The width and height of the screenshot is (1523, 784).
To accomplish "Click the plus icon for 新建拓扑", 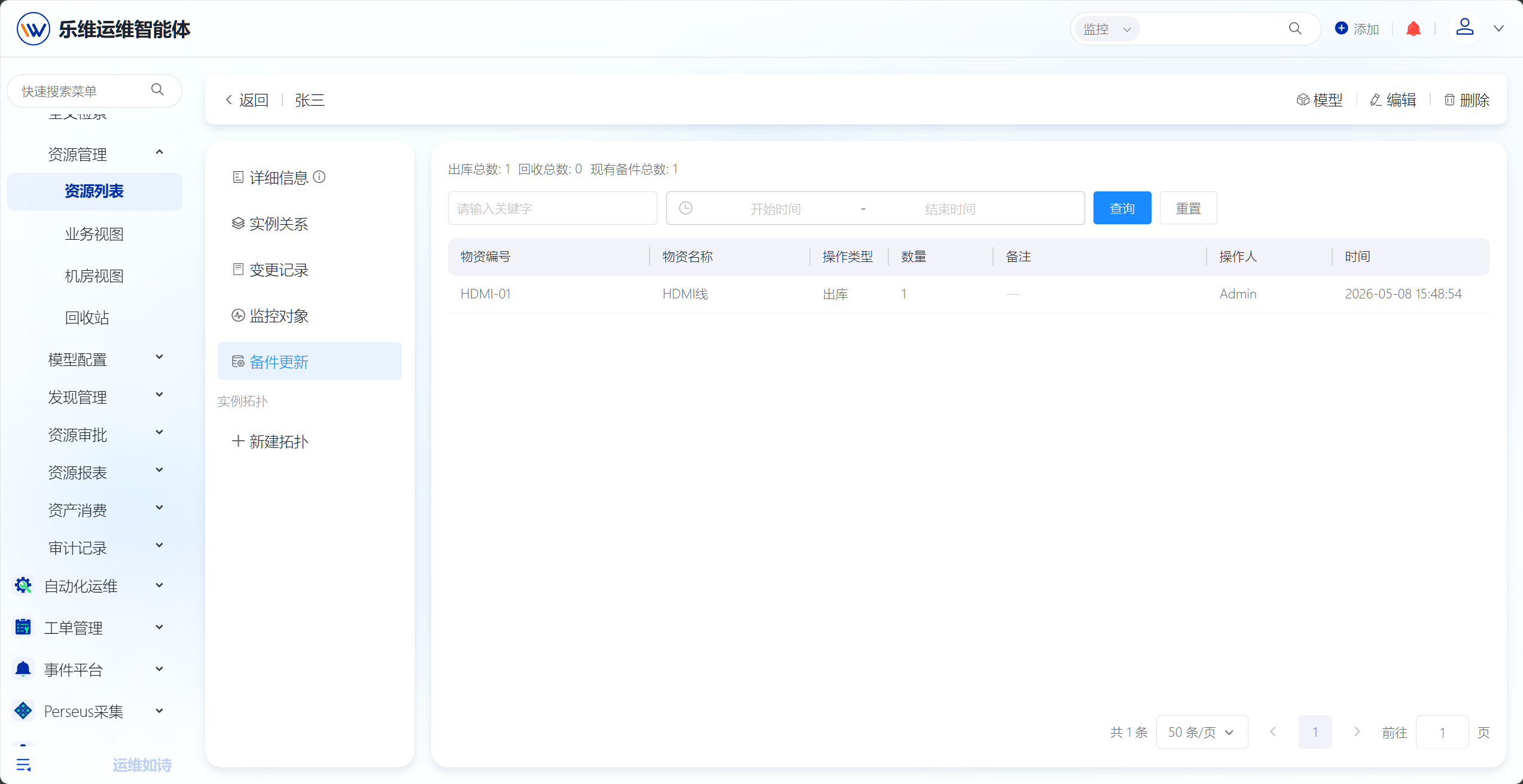I will point(238,441).
